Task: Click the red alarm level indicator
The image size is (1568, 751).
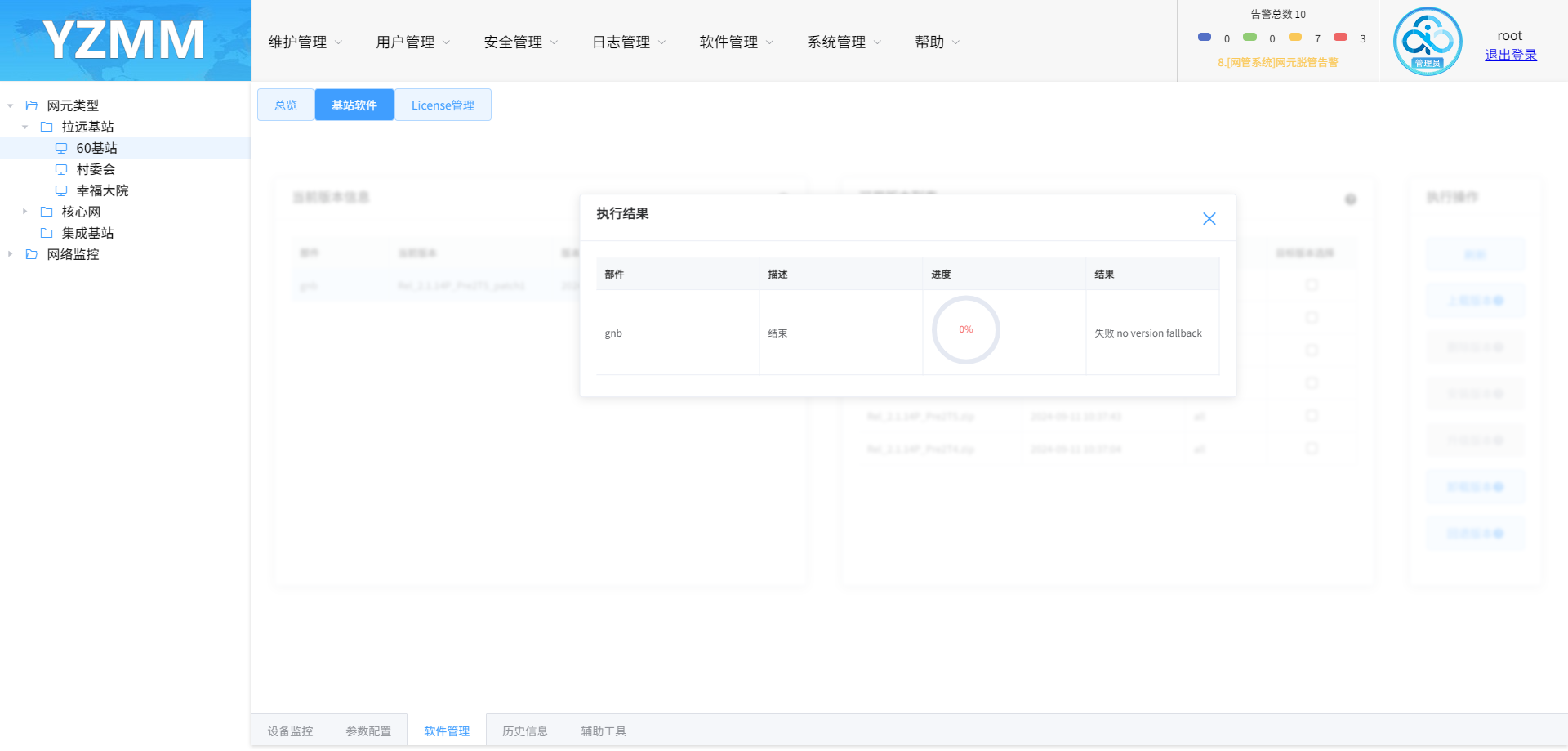Action: coord(1340,37)
